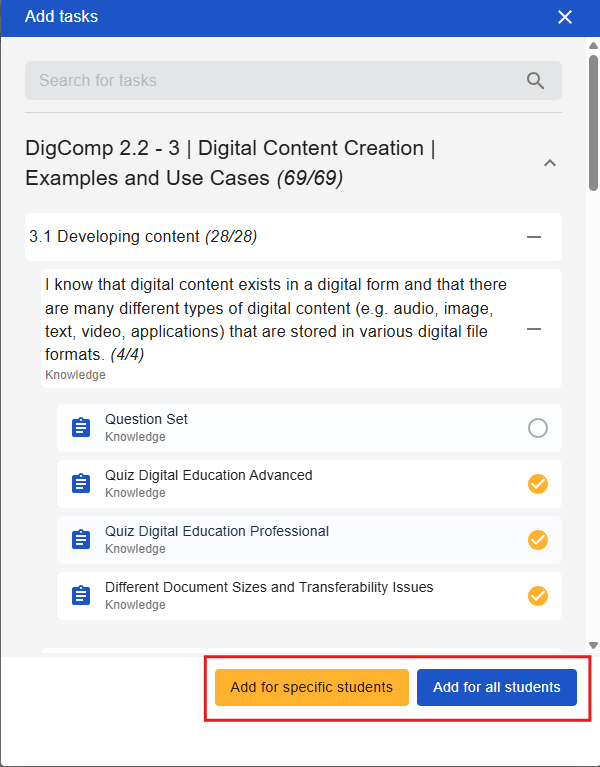
Task: Collapse DigComp 2.2 Digital Content Creation section
Action: [549, 163]
